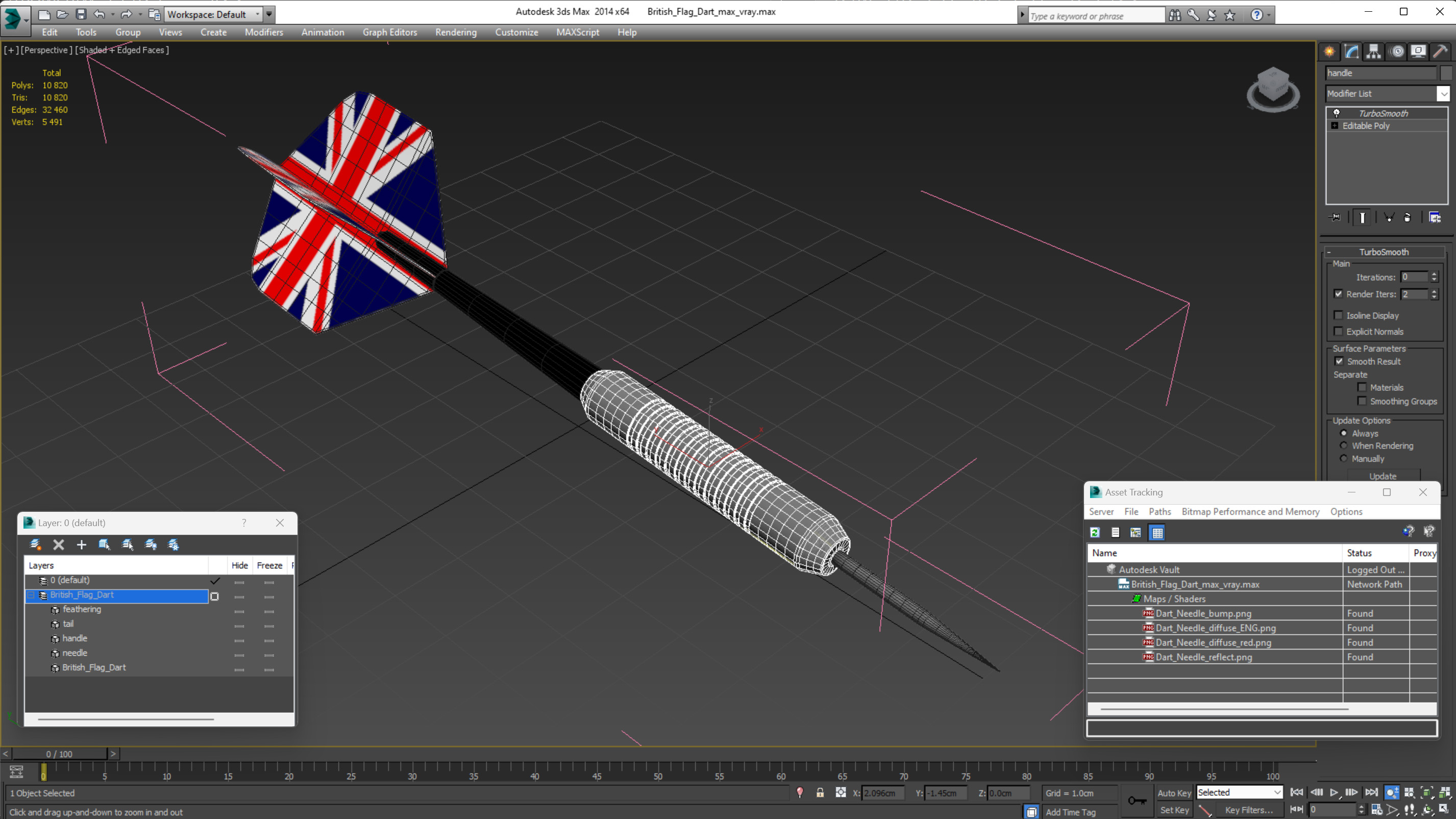The height and width of the screenshot is (819, 1456).
Task: Click the Set Key button
Action: point(1174,810)
